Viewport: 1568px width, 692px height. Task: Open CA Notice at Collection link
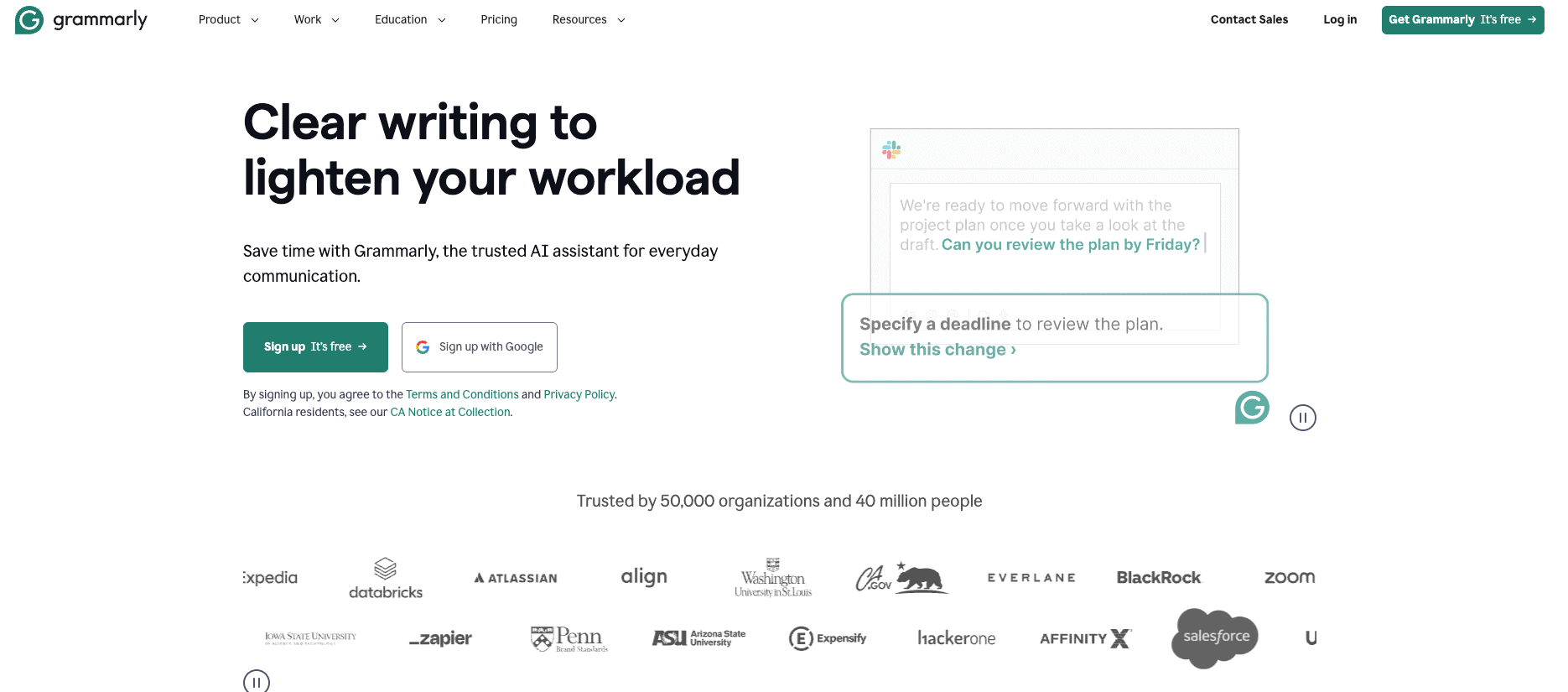[x=450, y=412]
